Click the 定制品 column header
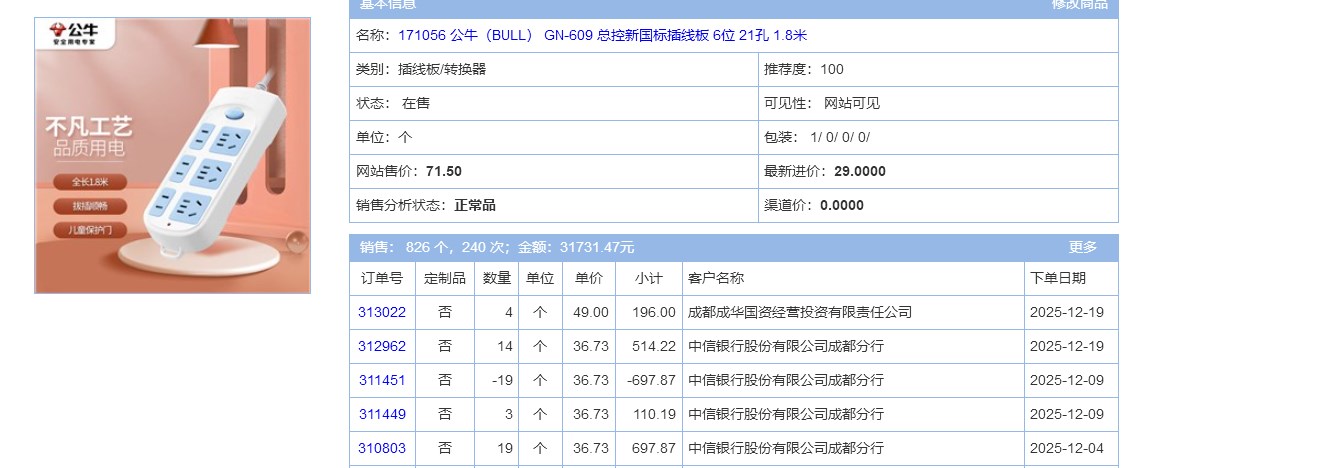The height and width of the screenshot is (468, 1344). click(445, 278)
